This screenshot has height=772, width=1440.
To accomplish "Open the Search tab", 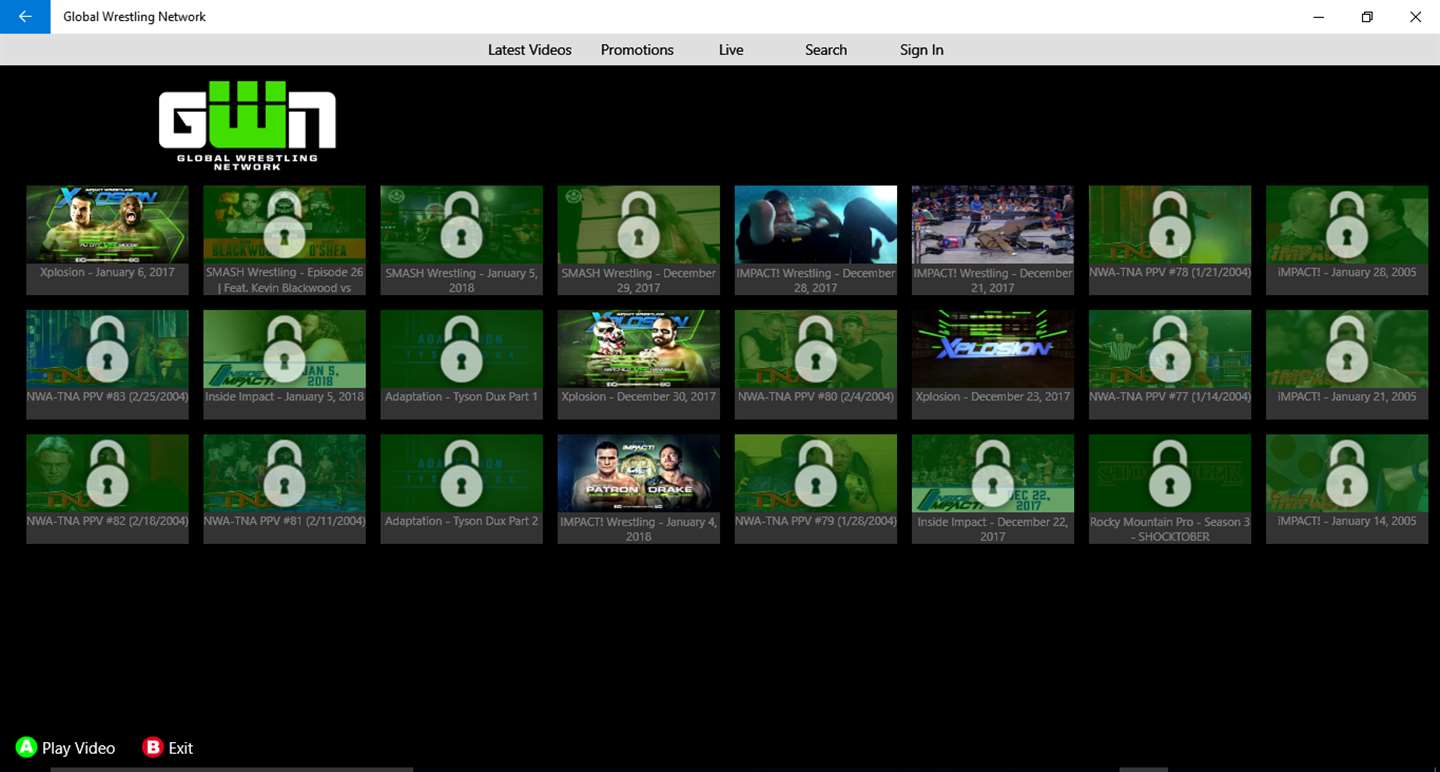I will click(x=826, y=50).
